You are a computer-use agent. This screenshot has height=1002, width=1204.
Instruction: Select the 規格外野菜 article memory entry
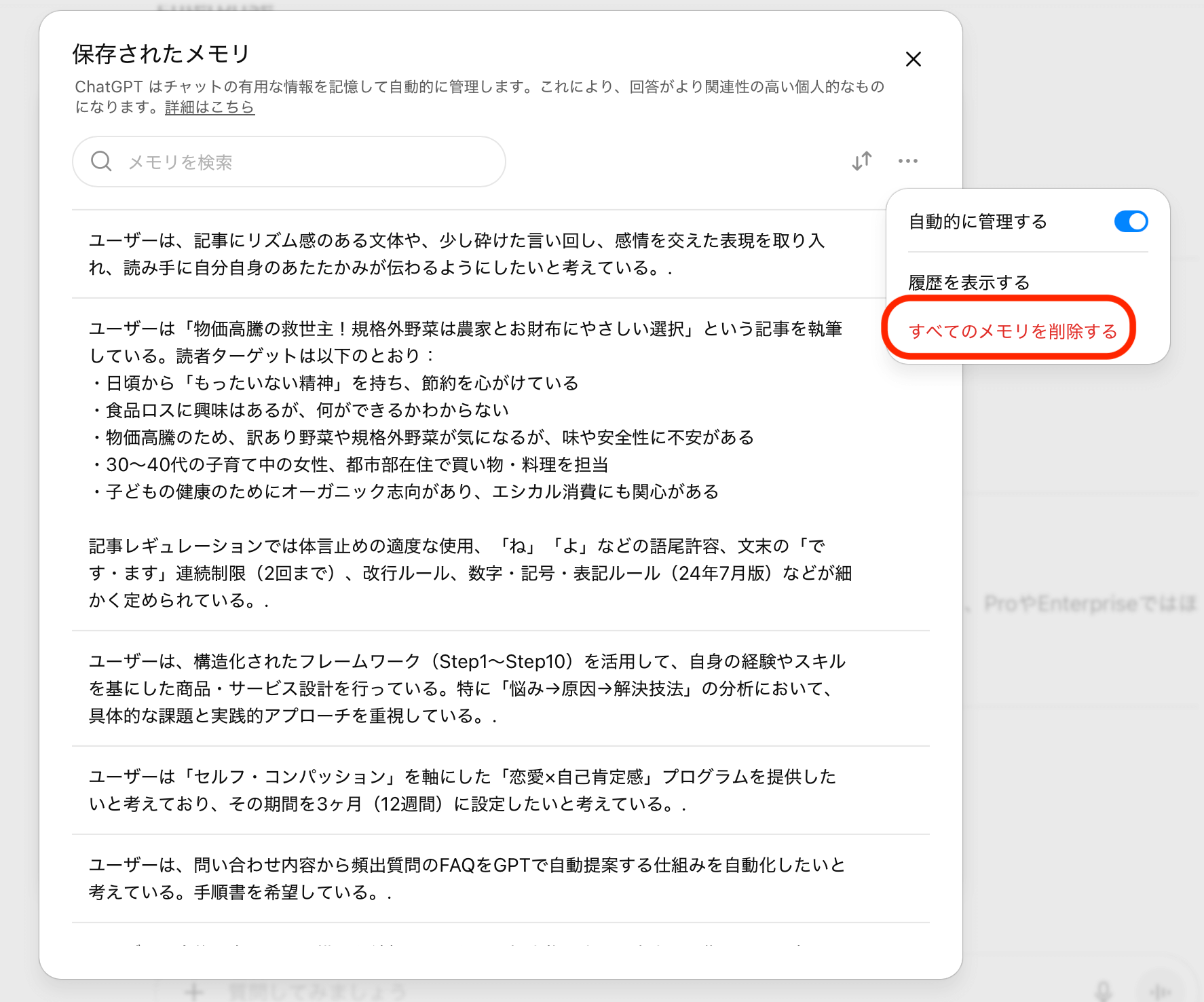click(x=468, y=464)
